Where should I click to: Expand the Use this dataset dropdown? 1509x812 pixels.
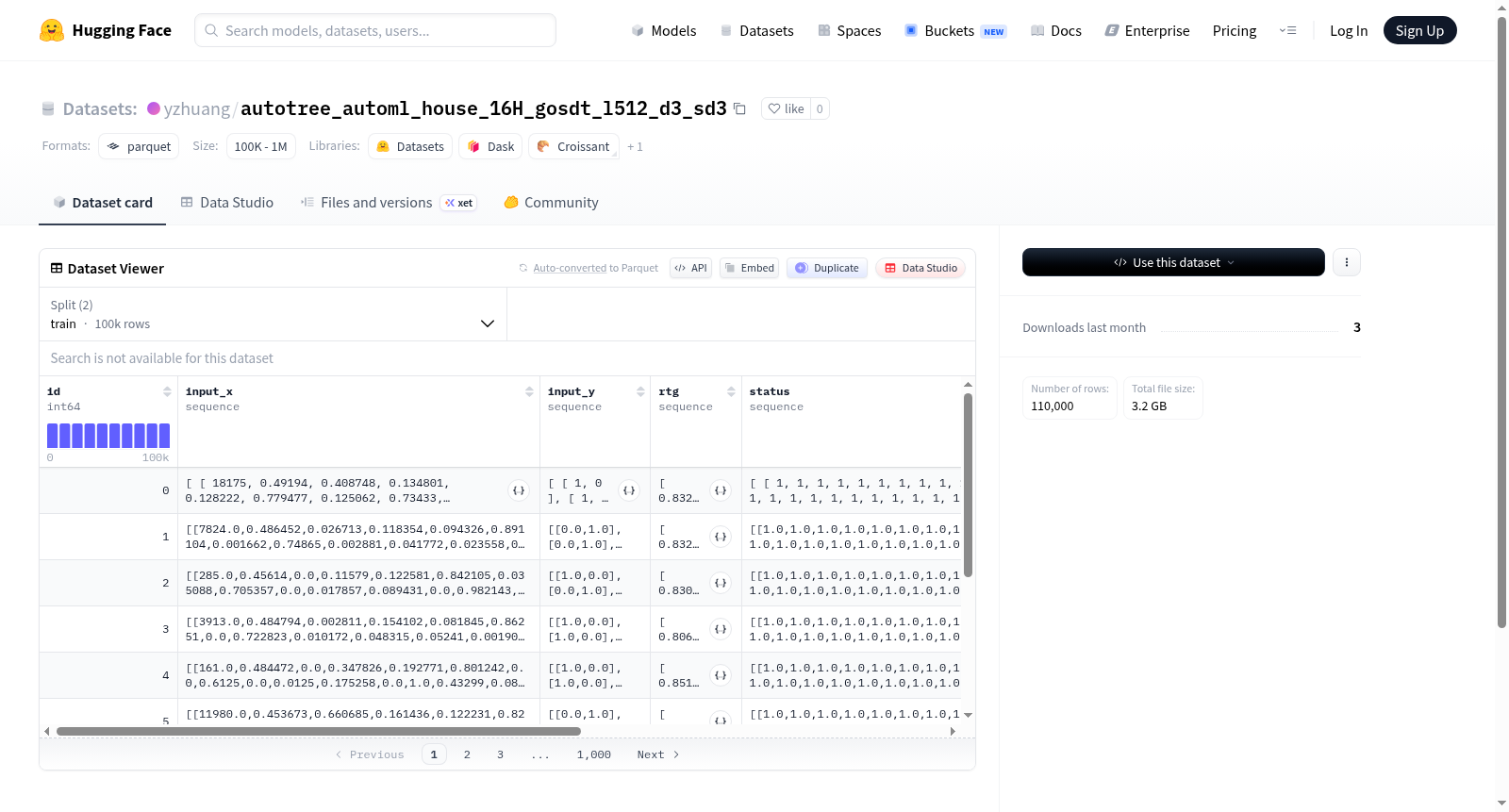coord(1173,262)
